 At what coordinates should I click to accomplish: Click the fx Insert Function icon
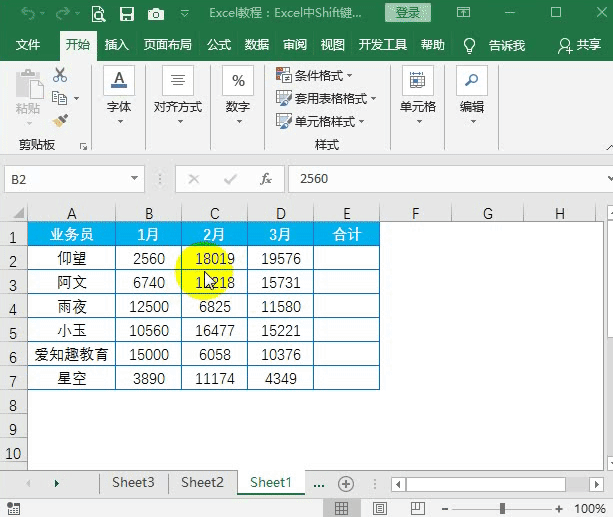click(x=266, y=179)
